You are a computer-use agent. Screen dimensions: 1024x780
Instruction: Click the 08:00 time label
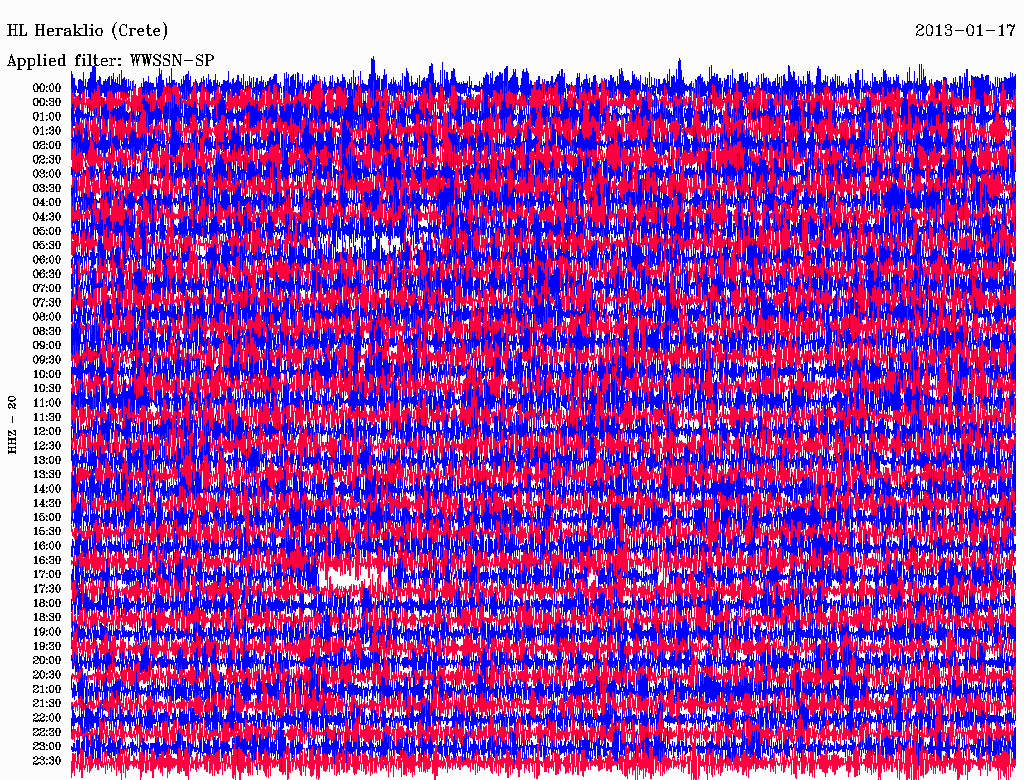point(47,317)
